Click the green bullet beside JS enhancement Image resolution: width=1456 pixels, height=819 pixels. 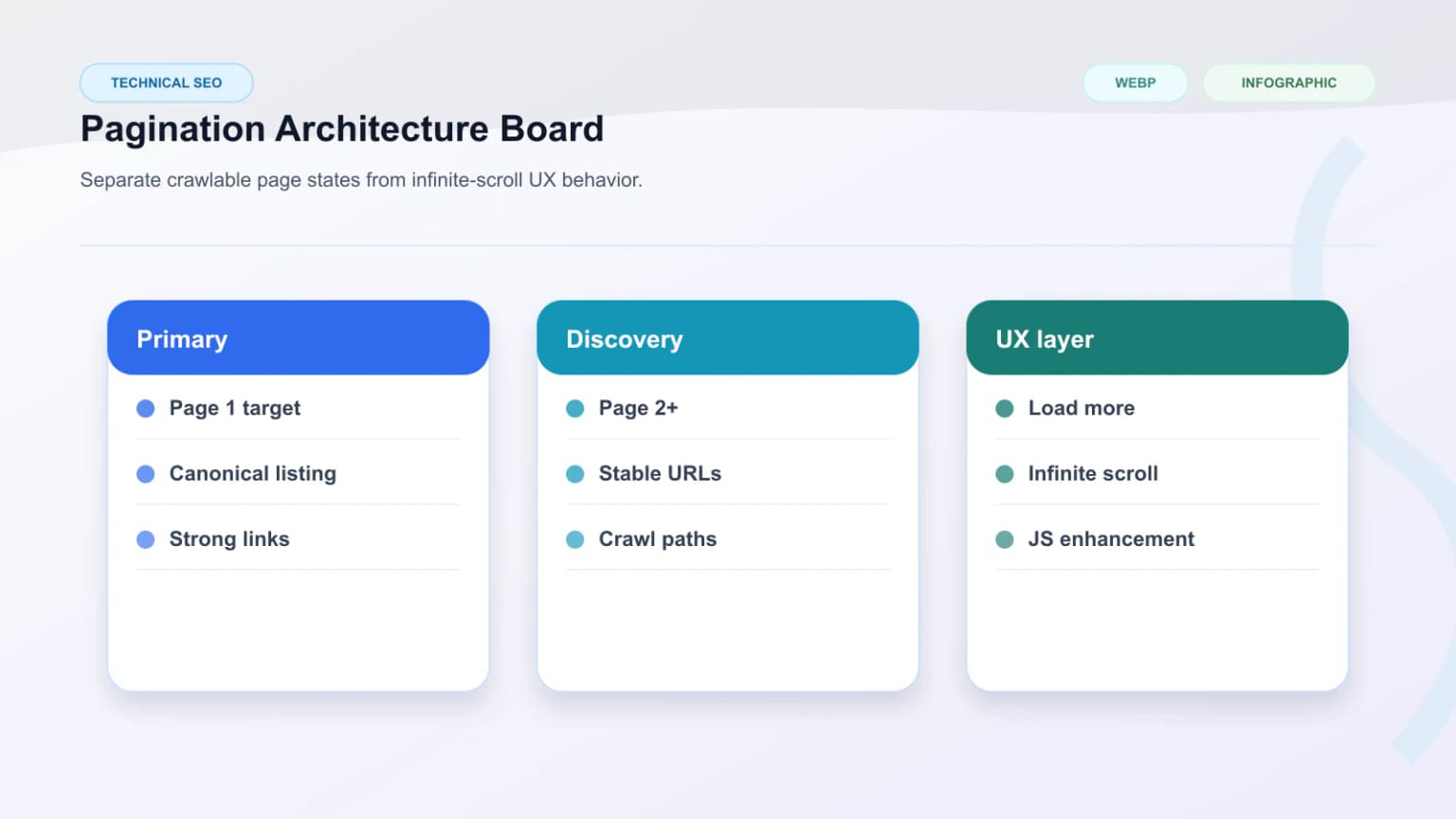click(1005, 539)
